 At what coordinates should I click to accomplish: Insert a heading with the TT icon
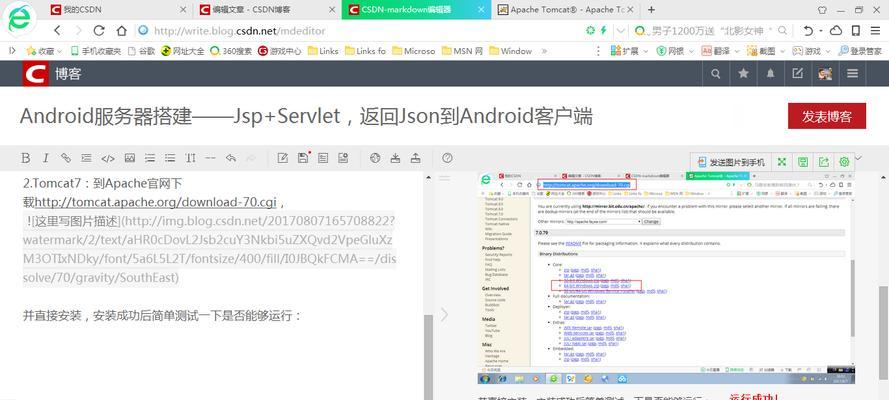(190, 158)
